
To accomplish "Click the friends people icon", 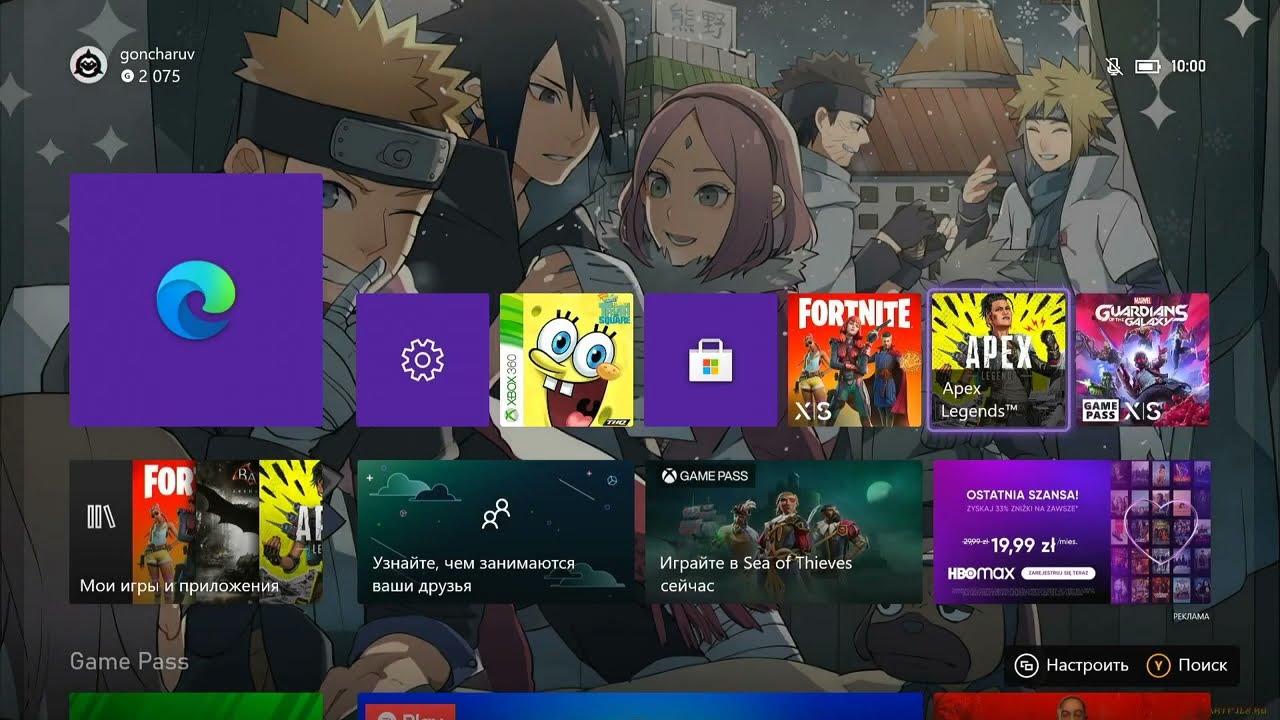I will point(495,513).
